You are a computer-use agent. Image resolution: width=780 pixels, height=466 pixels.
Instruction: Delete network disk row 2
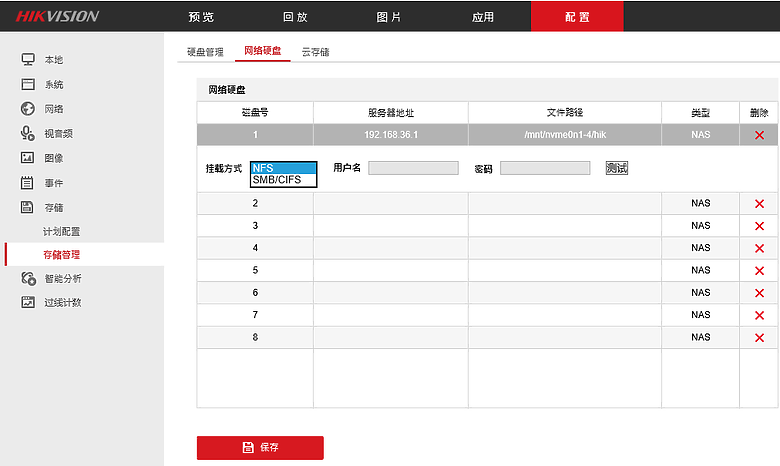tap(759, 203)
